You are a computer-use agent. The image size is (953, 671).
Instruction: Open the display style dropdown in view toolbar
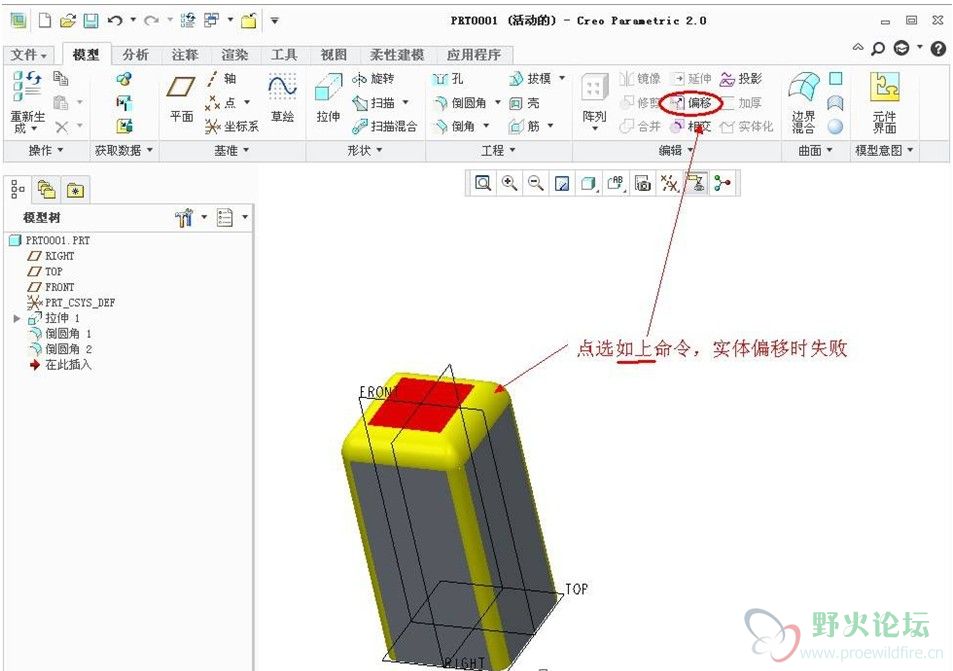(588, 183)
